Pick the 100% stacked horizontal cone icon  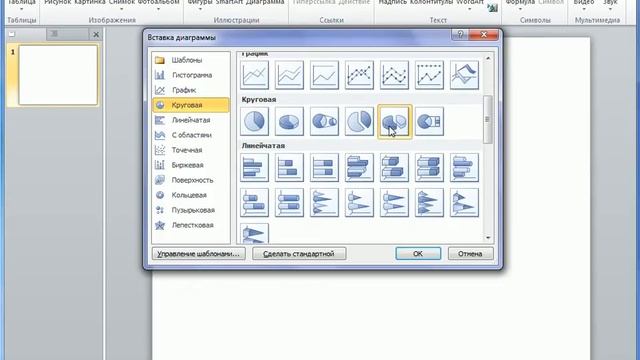tap(394, 202)
